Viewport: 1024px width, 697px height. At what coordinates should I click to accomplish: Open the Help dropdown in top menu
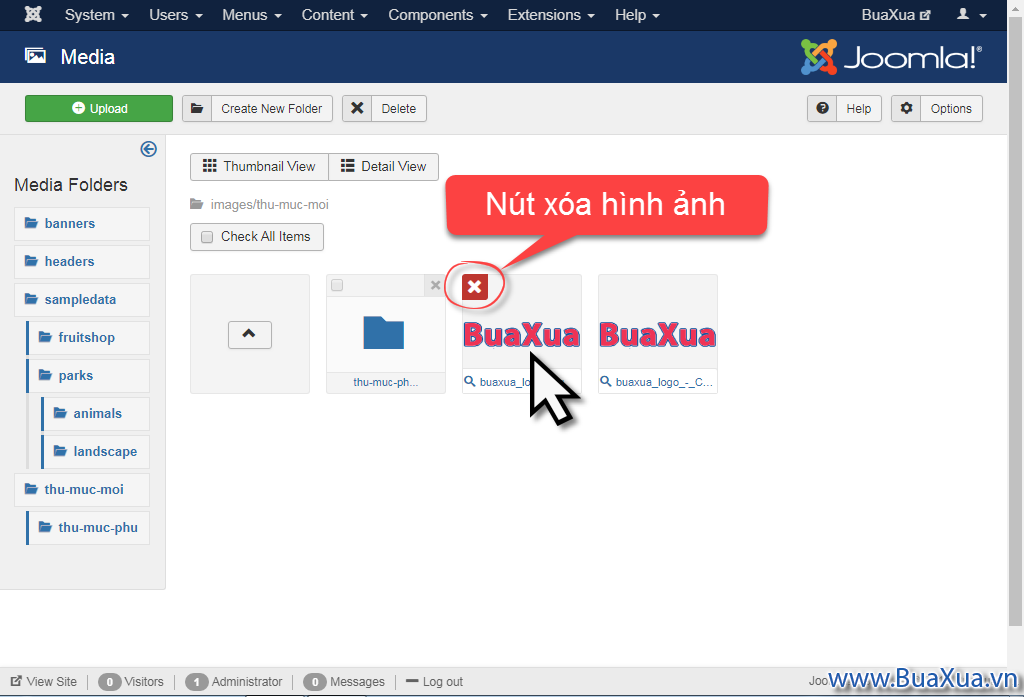pos(637,15)
